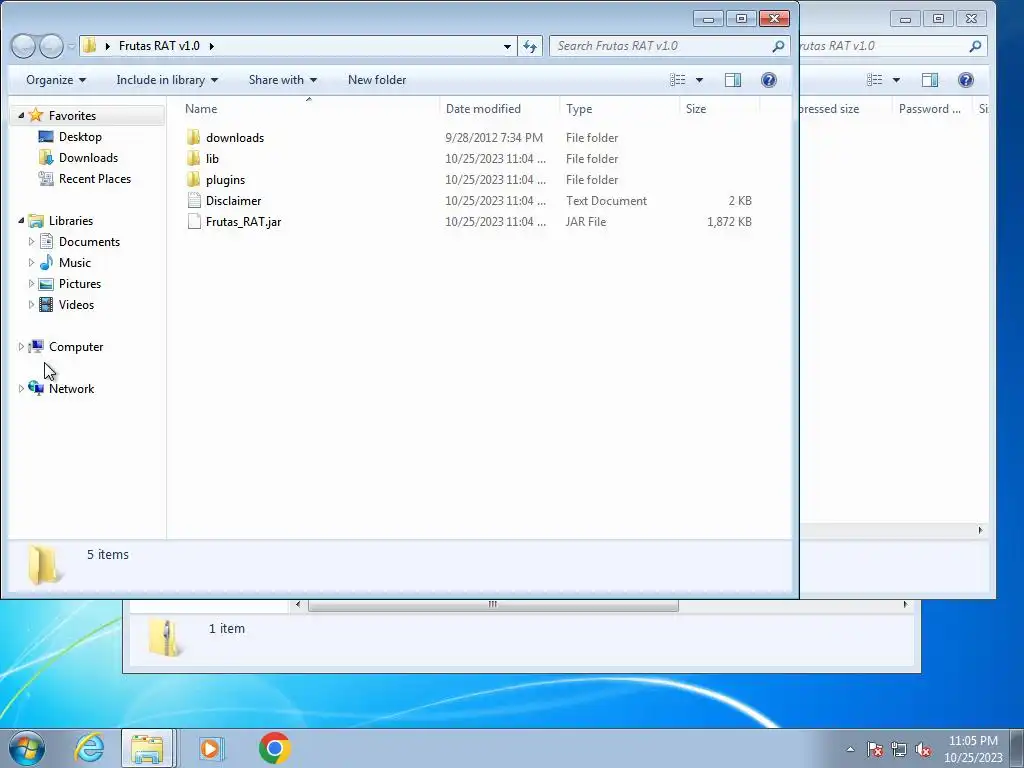Image resolution: width=1024 pixels, height=768 pixels.
Task: Open view dropdown arrow in background window
Action: (896, 80)
